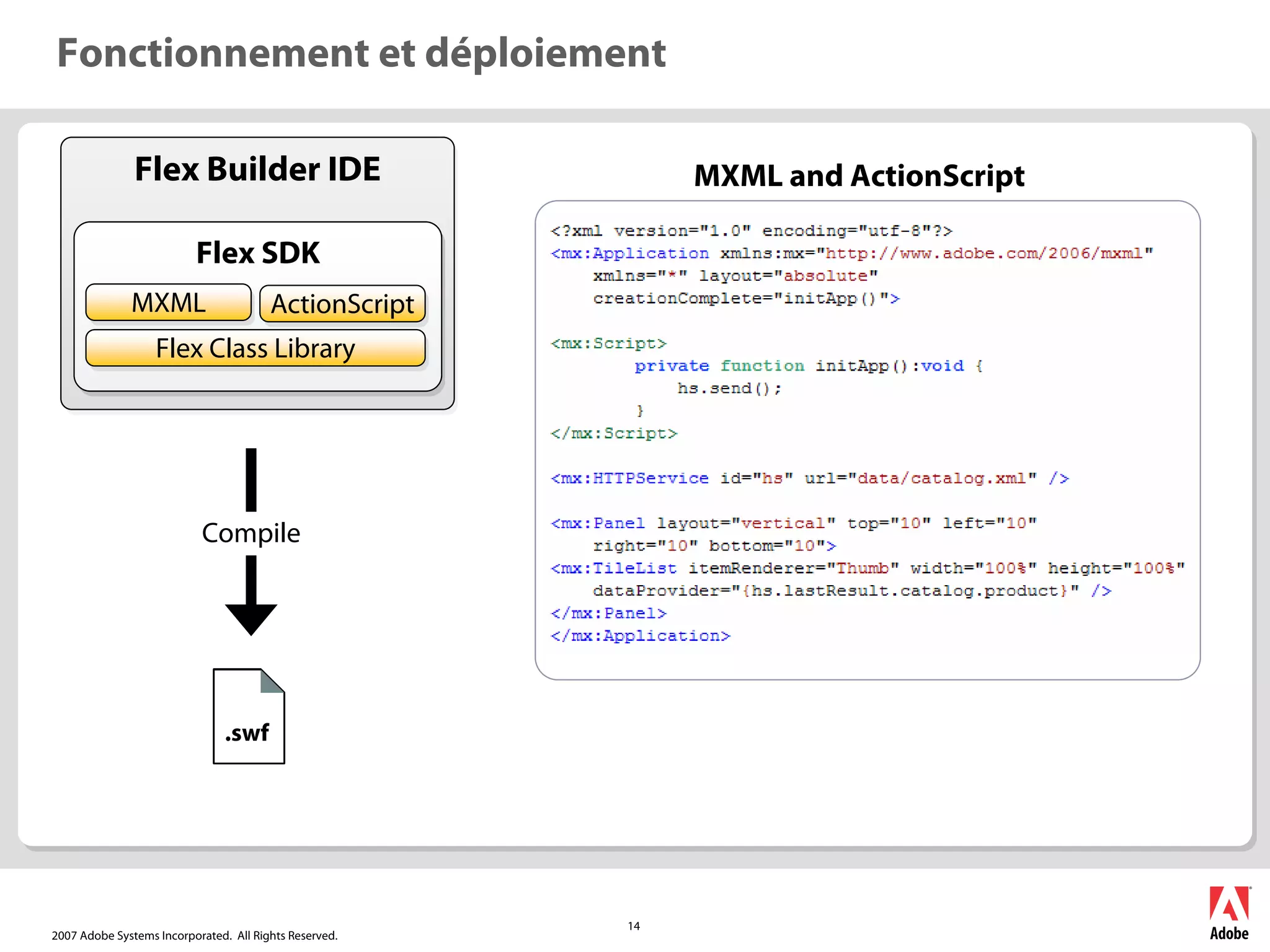Click the mx:TileList tag in code
Viewport: 1270px width, 952px height.
click(x=614, y=568)
